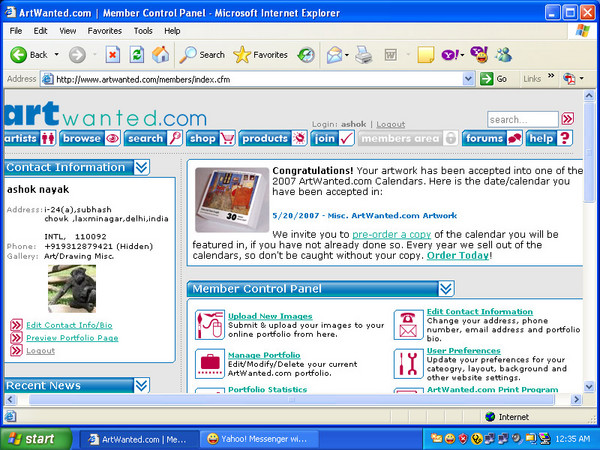
Task: Click the arrow icon beside Edit Contact Info/Bio
Action: tap(16, 325)
